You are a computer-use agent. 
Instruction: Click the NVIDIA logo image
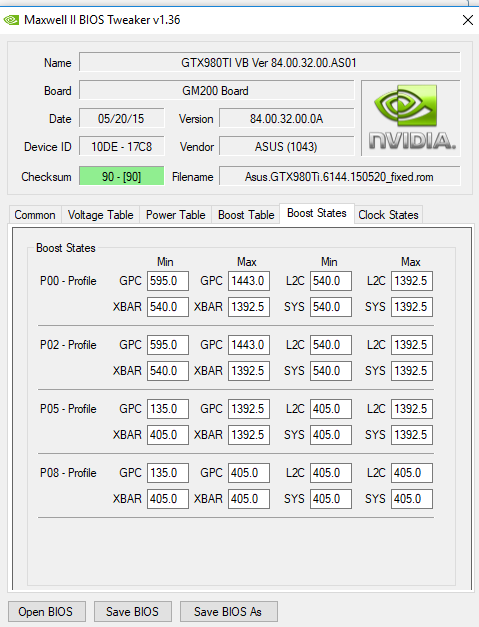point(411,118)
